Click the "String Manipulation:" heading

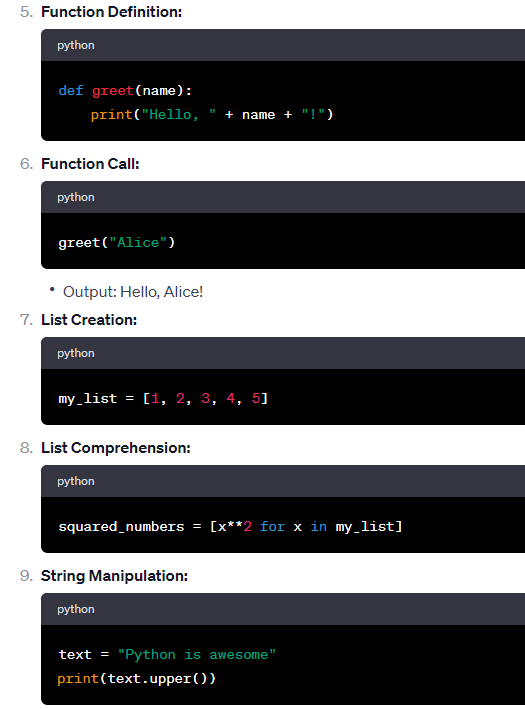(114, 576)
